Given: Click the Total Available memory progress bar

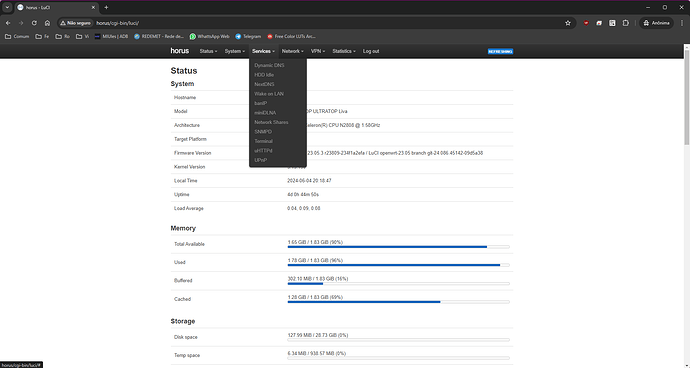Looking at the screenshot, I should (x=399, y=247).
